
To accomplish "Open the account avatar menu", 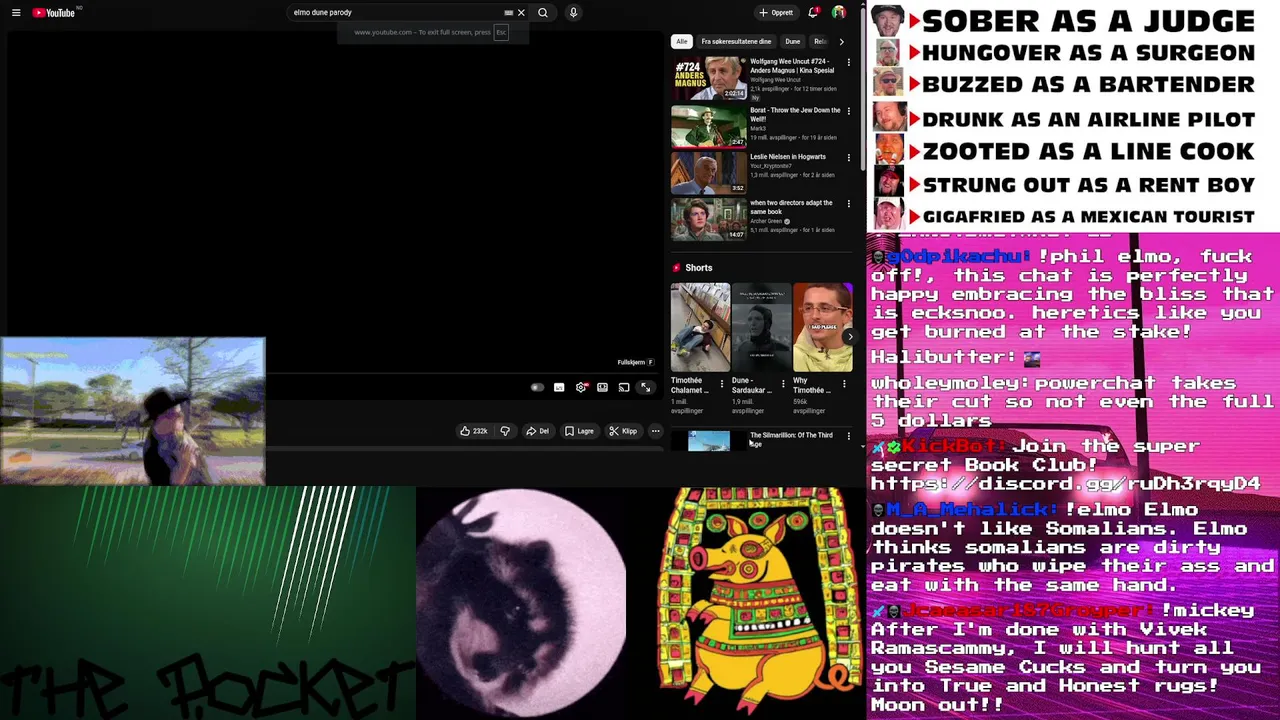I will (839, 13).
